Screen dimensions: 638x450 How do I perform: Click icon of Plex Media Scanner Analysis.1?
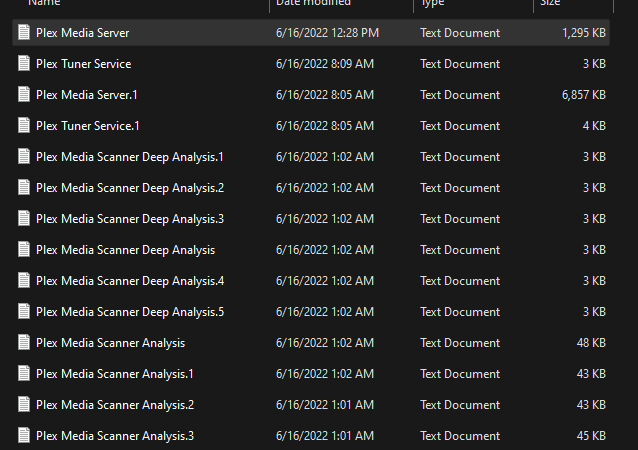tap(24, 374)
